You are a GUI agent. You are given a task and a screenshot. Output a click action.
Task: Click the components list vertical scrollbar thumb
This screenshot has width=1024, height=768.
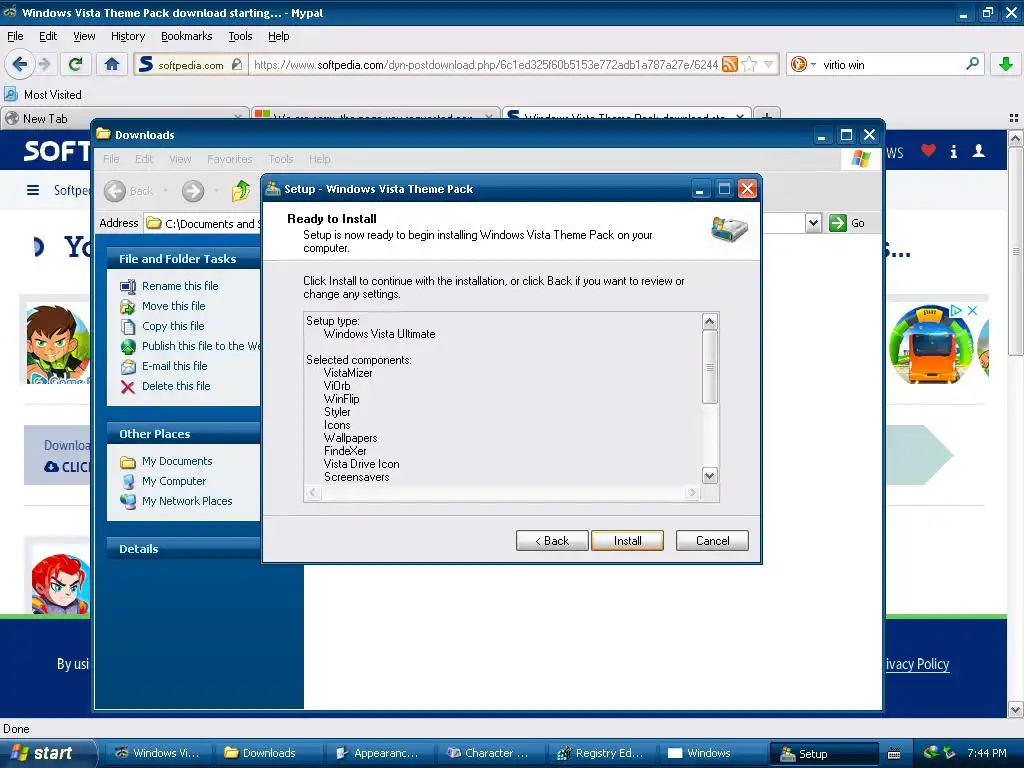[x=710, y=367]
